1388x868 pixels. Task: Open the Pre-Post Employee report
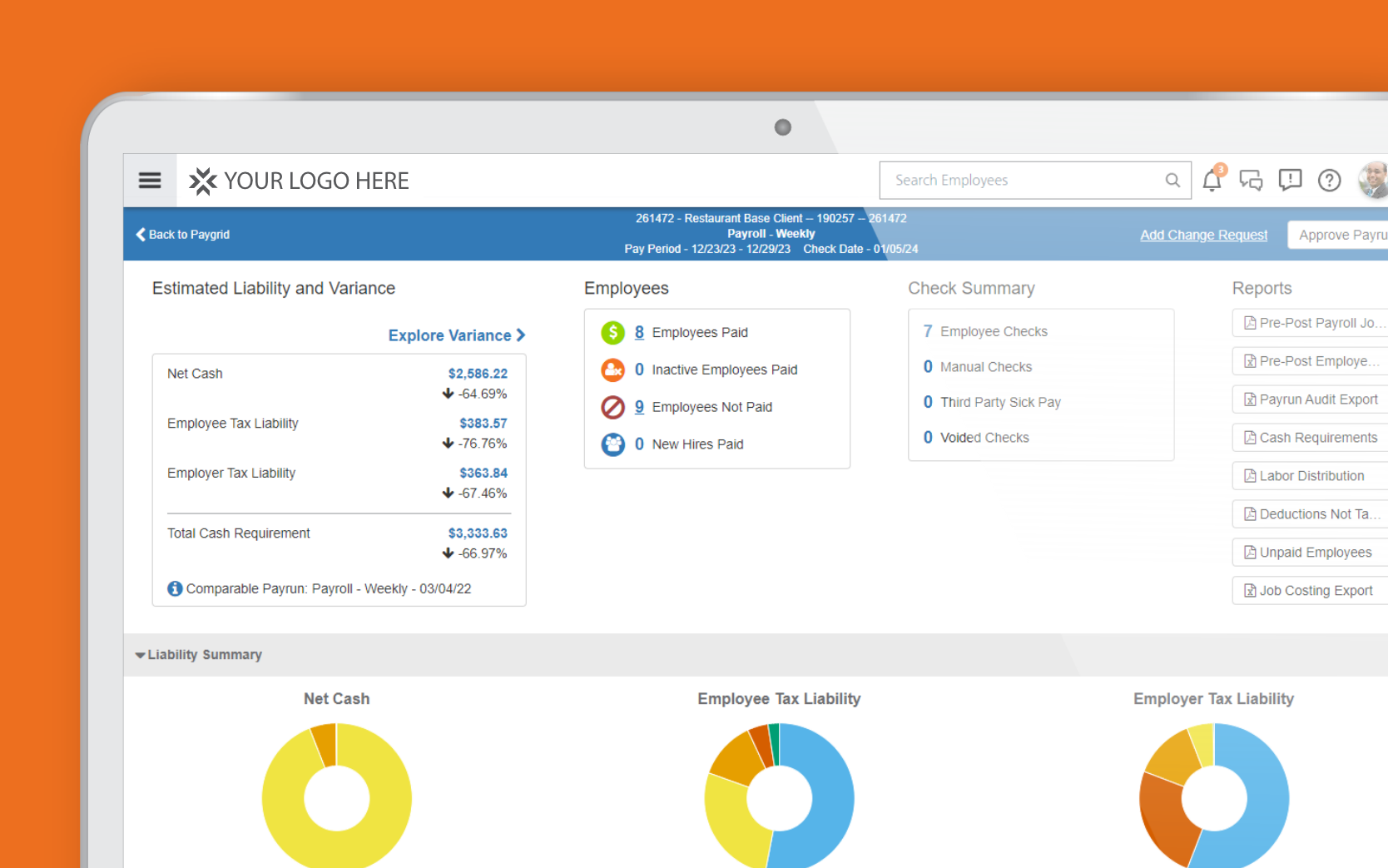tap(1310, 361)
